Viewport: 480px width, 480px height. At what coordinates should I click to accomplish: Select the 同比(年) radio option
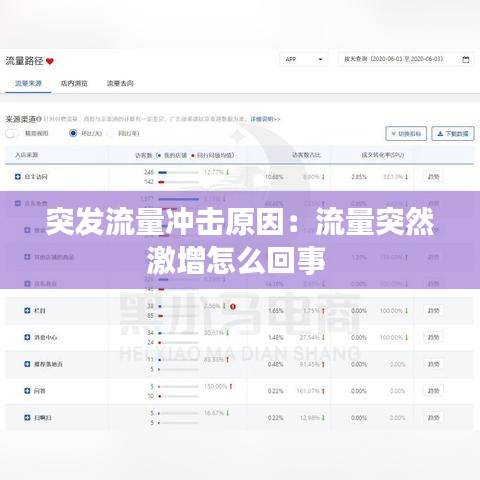110,133
